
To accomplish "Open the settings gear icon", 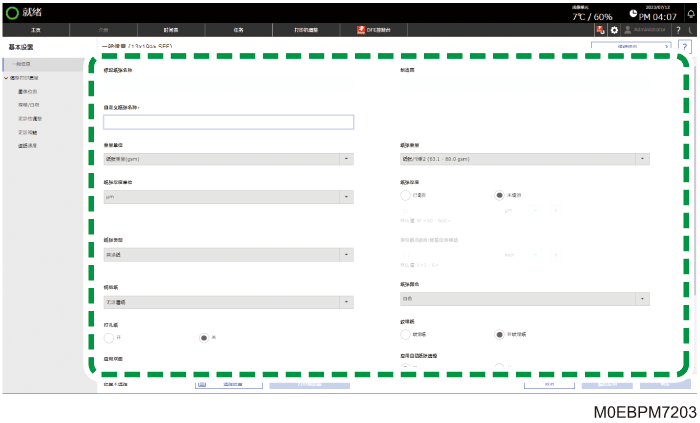I will (614, 30).
